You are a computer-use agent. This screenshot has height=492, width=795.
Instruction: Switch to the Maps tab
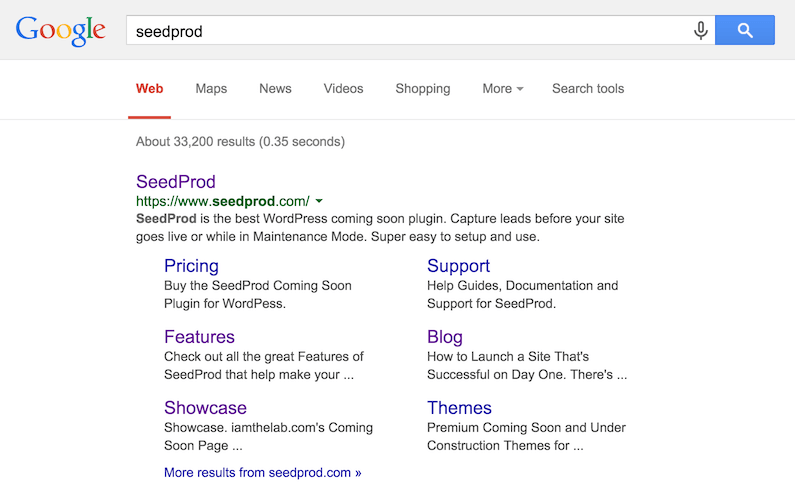pyautogui.click(x=211, y=89)
